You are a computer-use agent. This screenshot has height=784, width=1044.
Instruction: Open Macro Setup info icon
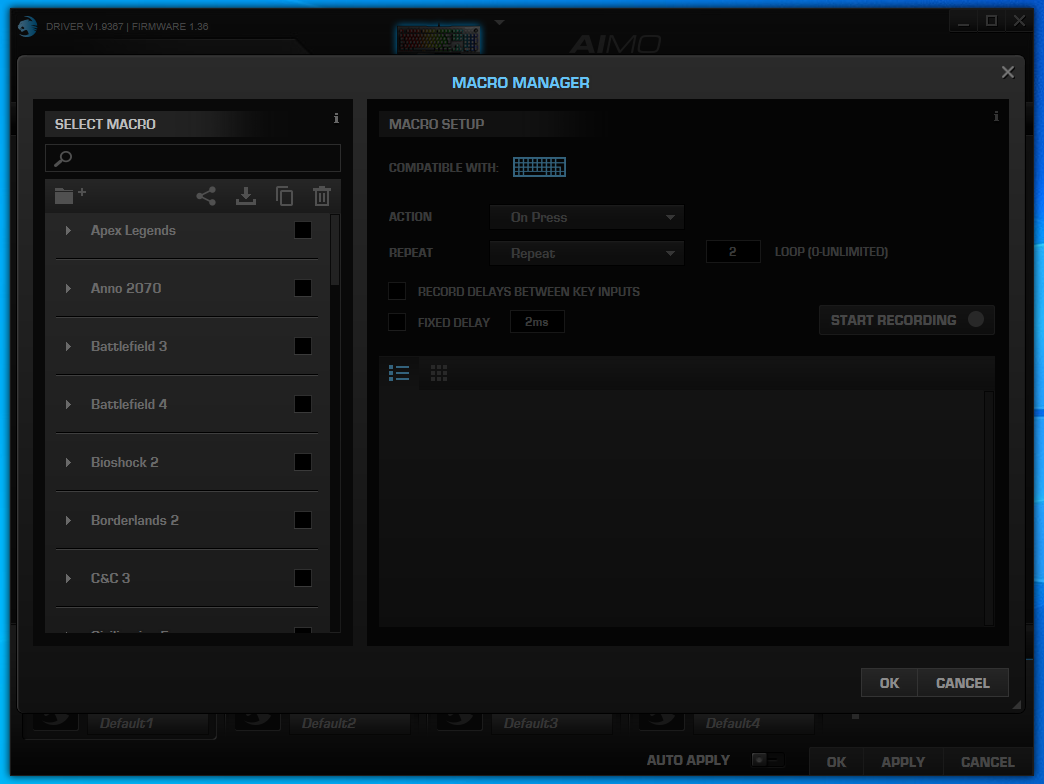coord(996,116)
